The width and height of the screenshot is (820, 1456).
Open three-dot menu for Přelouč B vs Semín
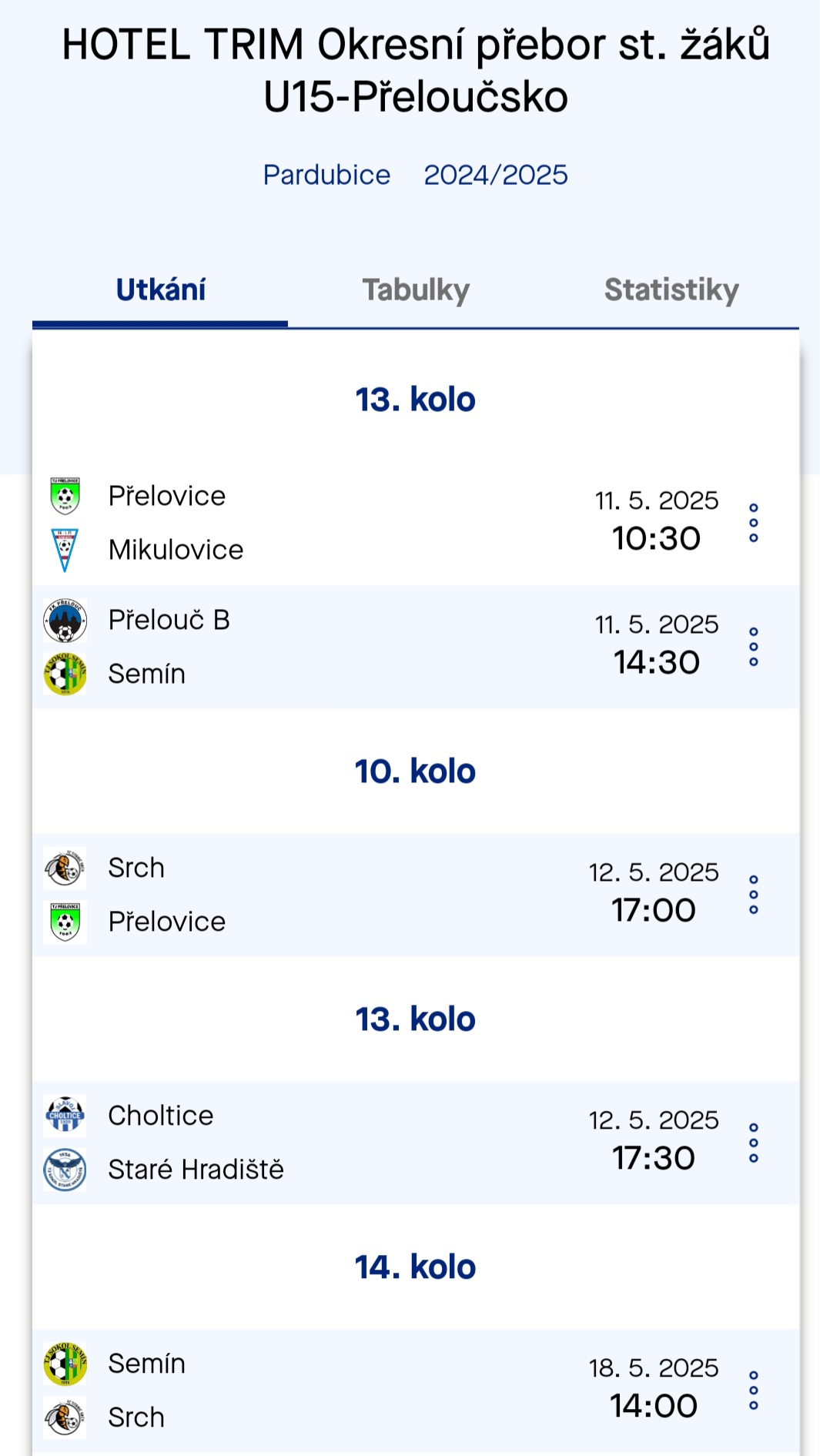[x=753, y=647]
